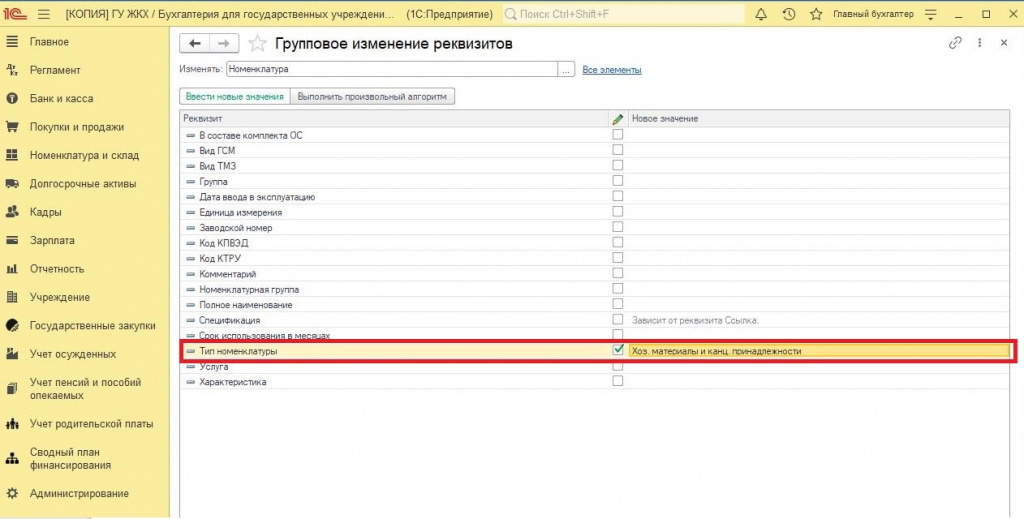The height and width of the screenshot is (519, 1024).
Task: Check the Комментарий checkbox
Action: (618, 274)
